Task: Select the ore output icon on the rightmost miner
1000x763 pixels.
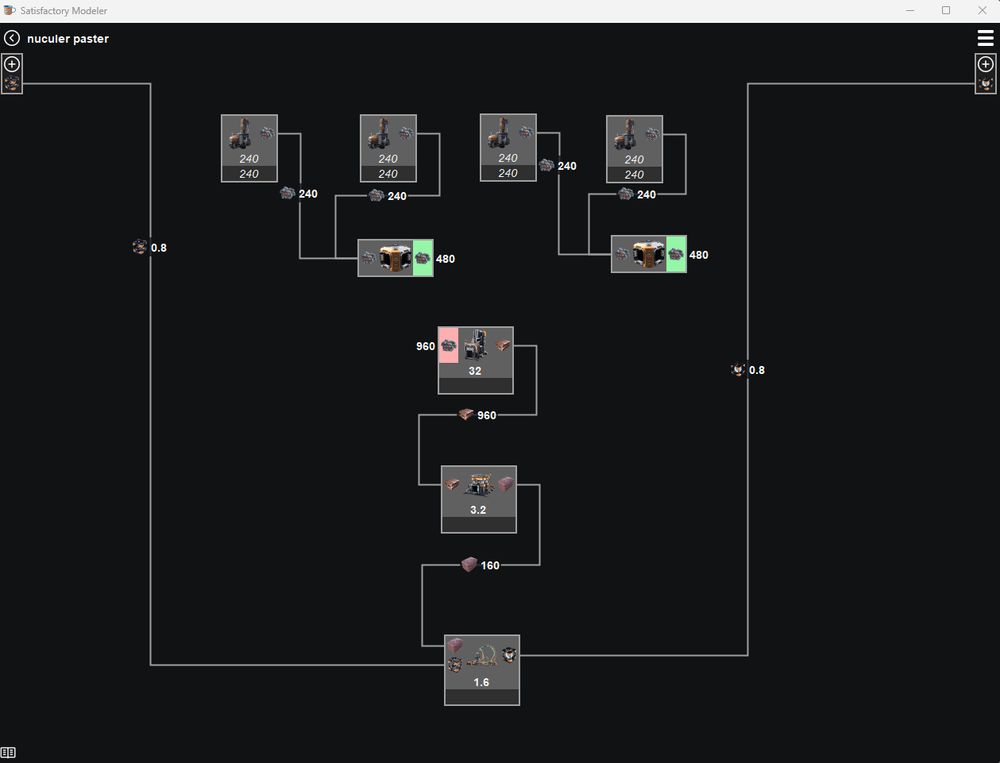Action: click(x=652, y=134)
